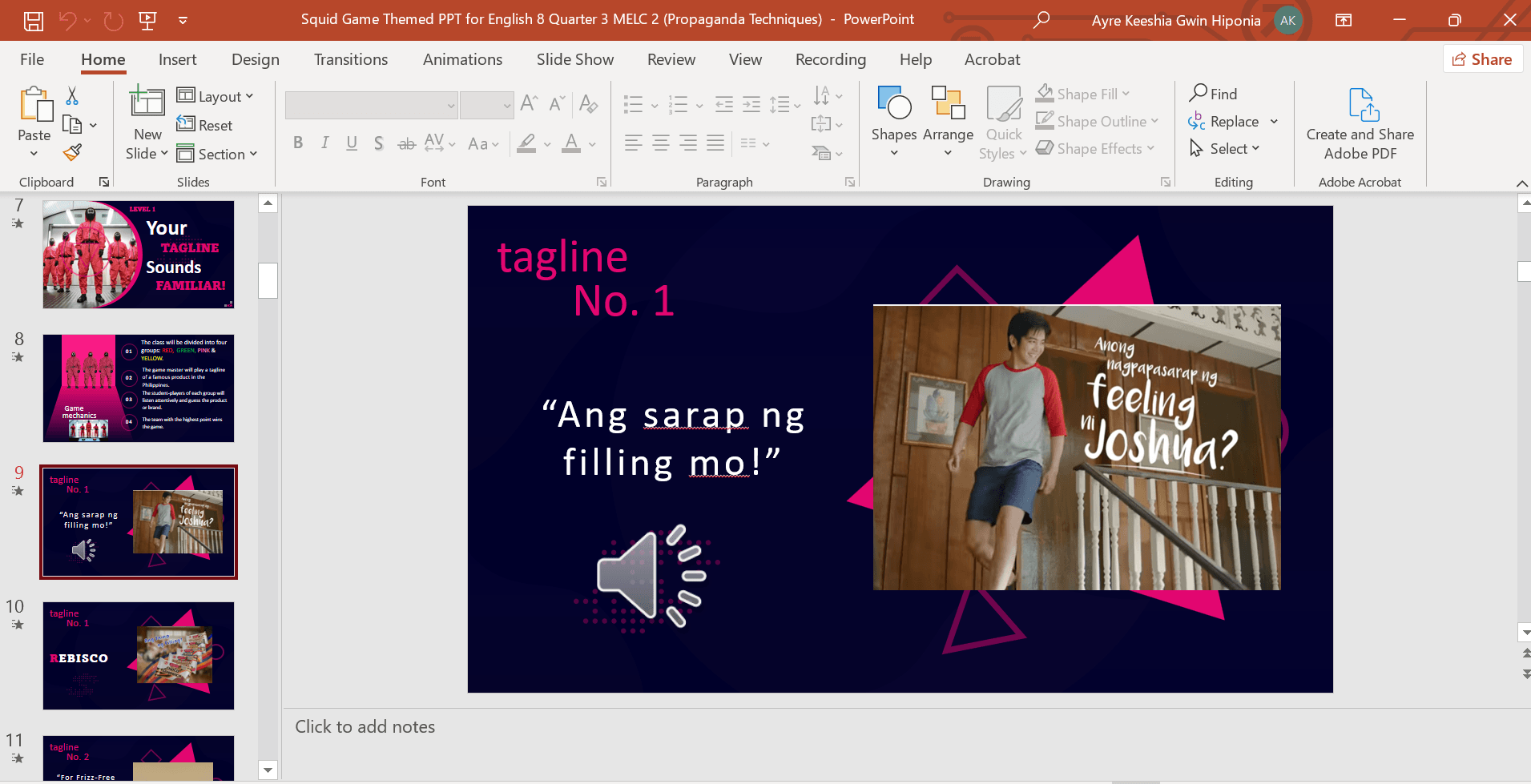Image resolution: width=1531 pixels, height=784 pixels.
Task: Select slide 10 thumbnail showing REBISCO
Action: pyautogui.click(x=138, y=656)
